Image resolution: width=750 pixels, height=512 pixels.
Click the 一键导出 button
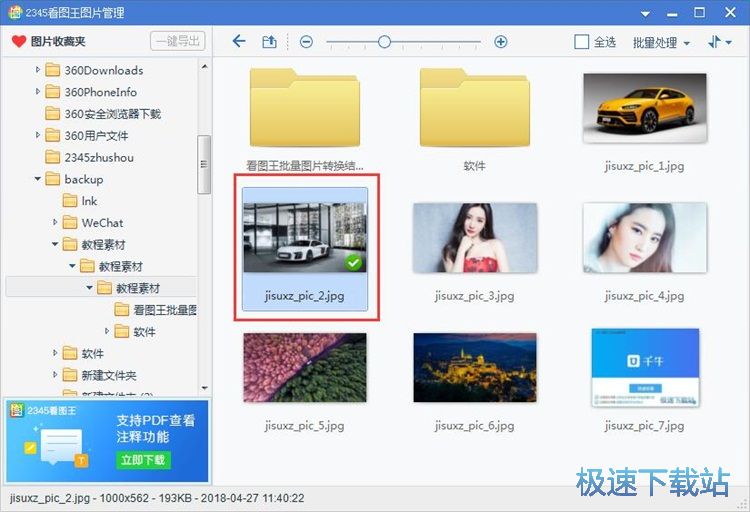[177, 41]
